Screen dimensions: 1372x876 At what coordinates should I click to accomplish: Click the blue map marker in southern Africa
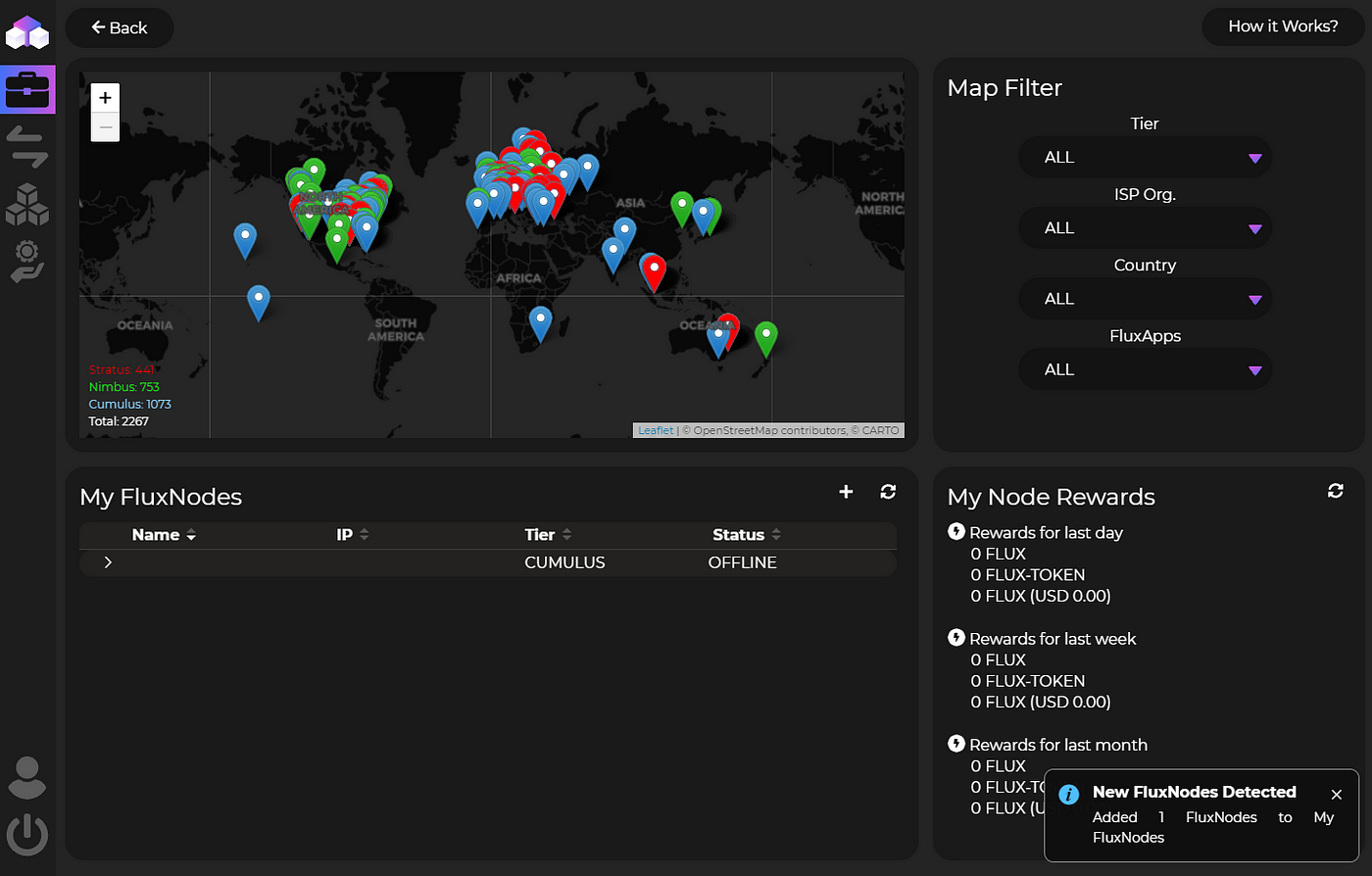[540, 323]
